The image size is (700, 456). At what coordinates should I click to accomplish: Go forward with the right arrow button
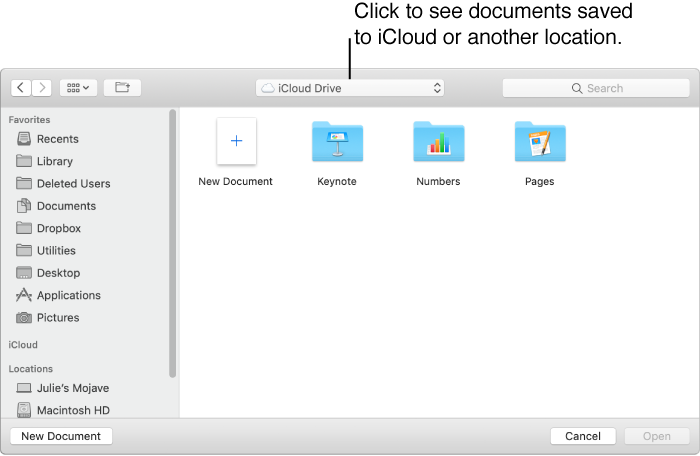tap(42, 88)
